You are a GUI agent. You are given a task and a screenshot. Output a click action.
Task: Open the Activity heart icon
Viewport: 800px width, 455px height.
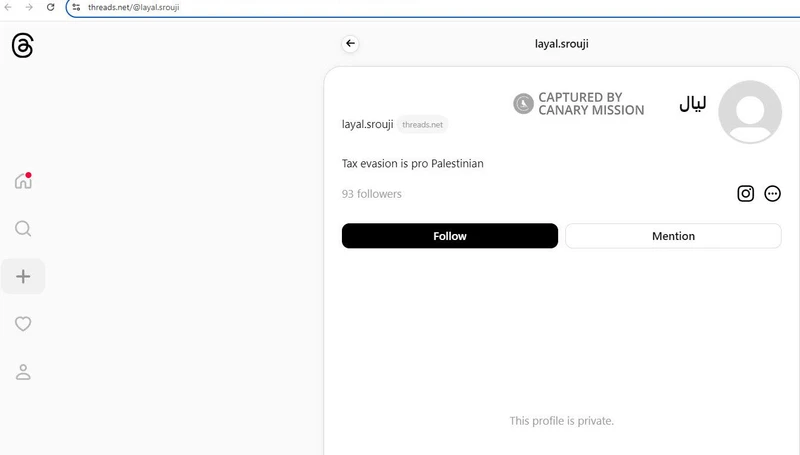coord(23,324)
